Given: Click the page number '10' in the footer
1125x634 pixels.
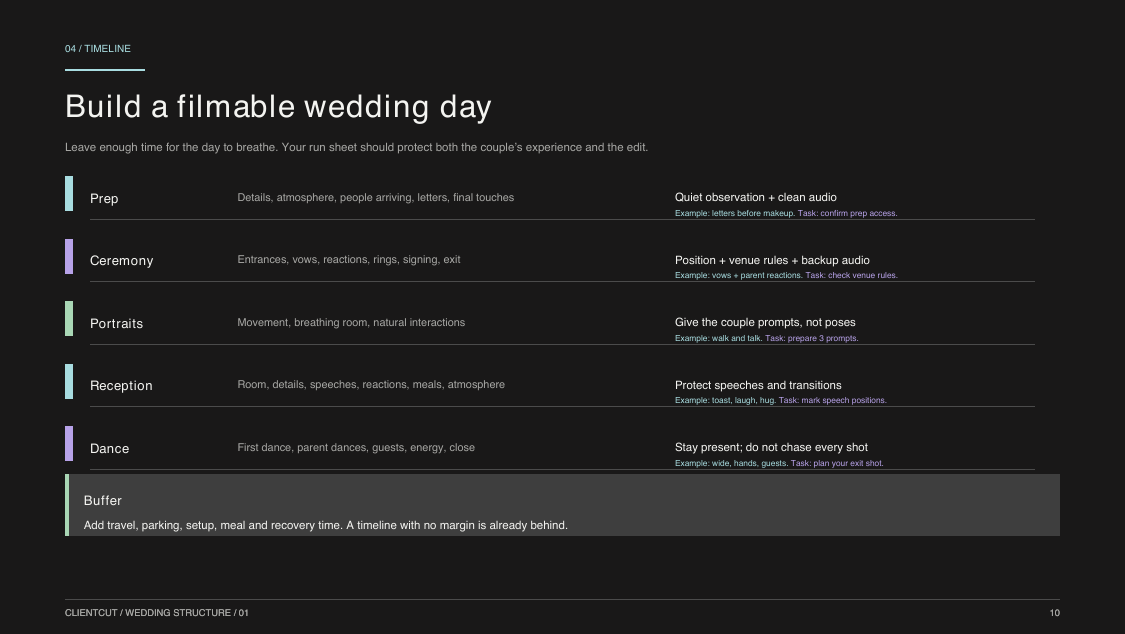Looking at the screenshot, I should coord(1055,613).
